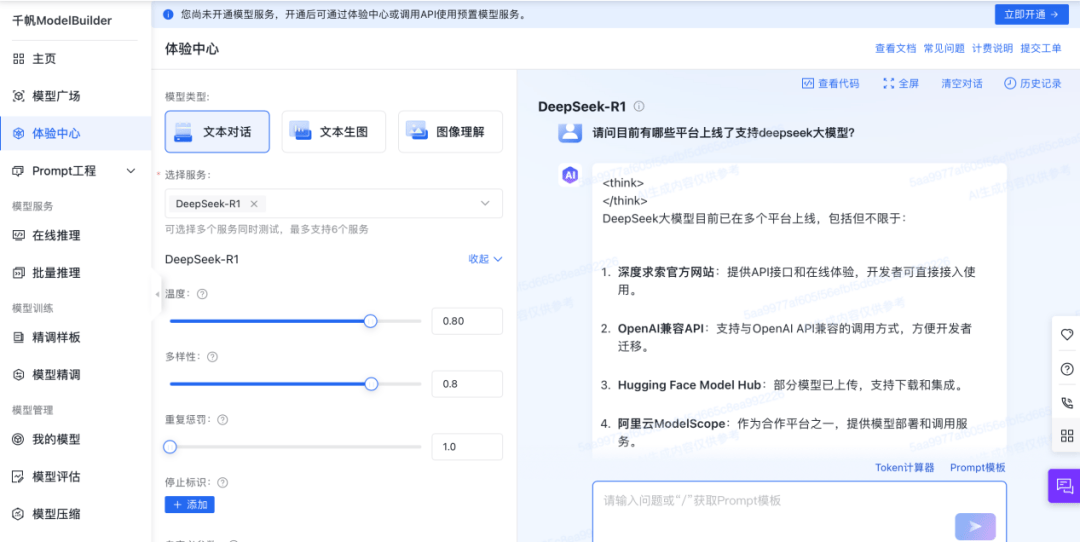Image resolution: width=1080 pixels, height=542 pixels.
Task: Click the 温度 slider handle
Action: [x=371, y=321]
